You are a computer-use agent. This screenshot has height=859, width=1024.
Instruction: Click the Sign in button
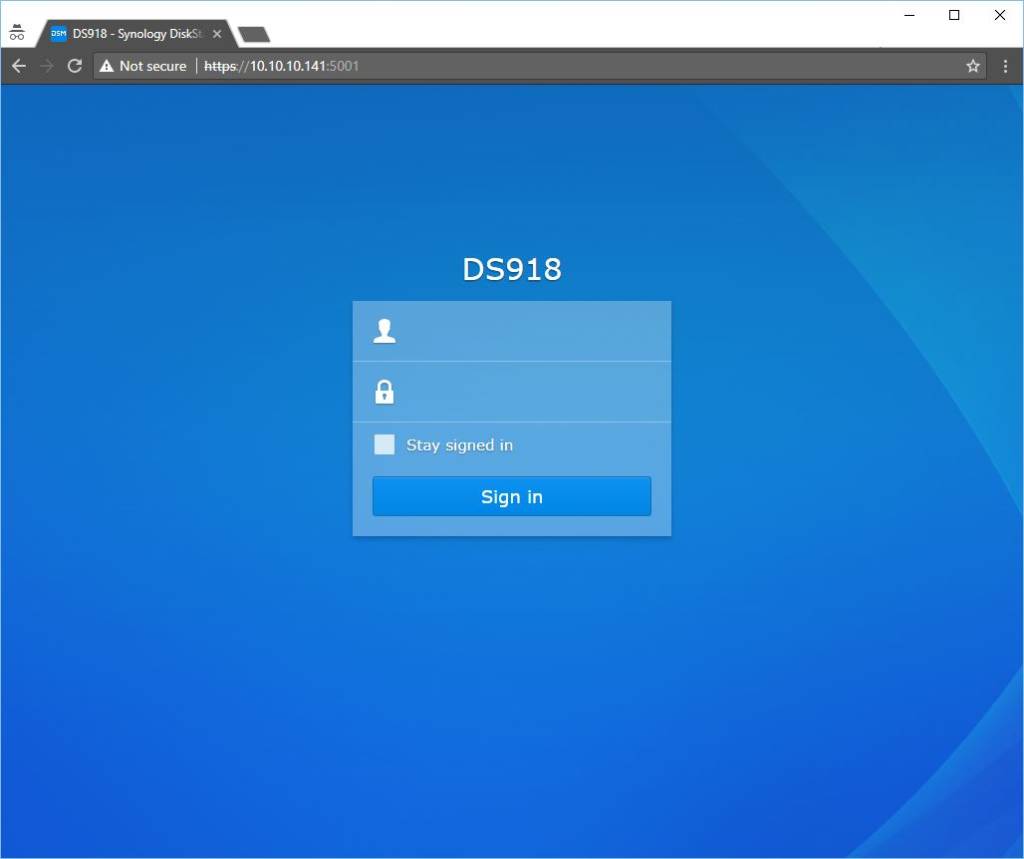(512, 496)
